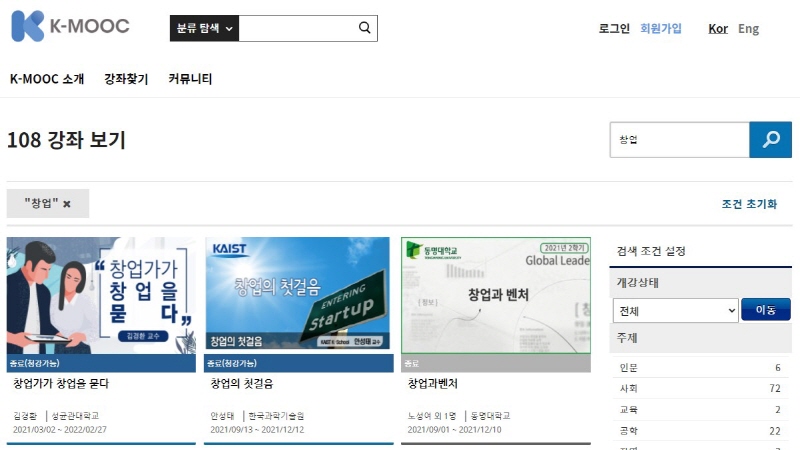The image size is (800, 450).
Task: Click the 한국과학기술원 institution text
Action: click(276, 416)
